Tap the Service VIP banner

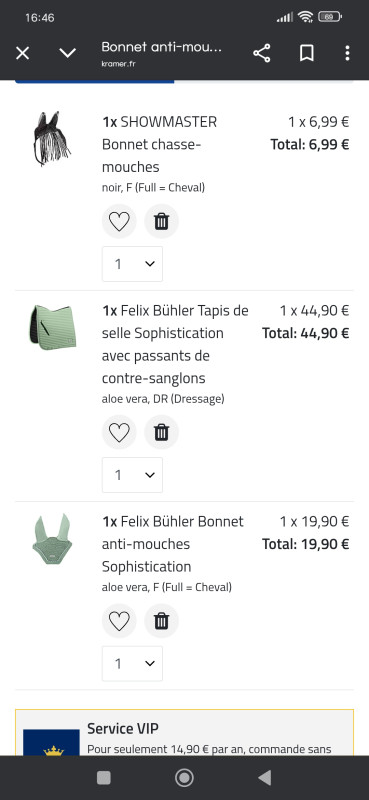click(184, 732)
